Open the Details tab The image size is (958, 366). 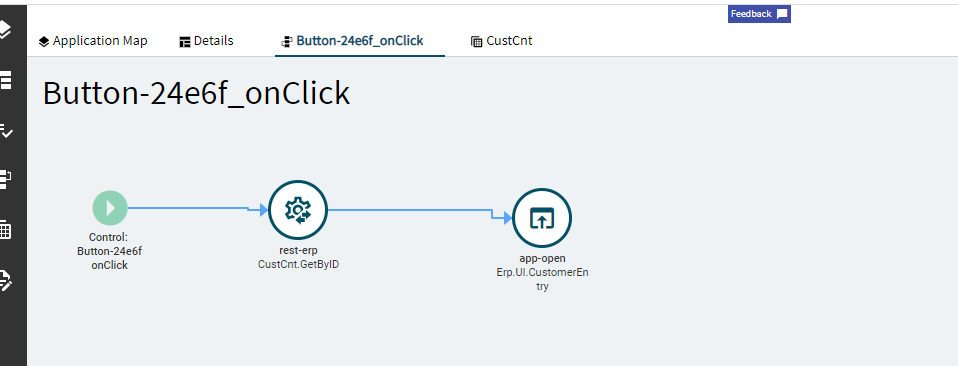207,41
